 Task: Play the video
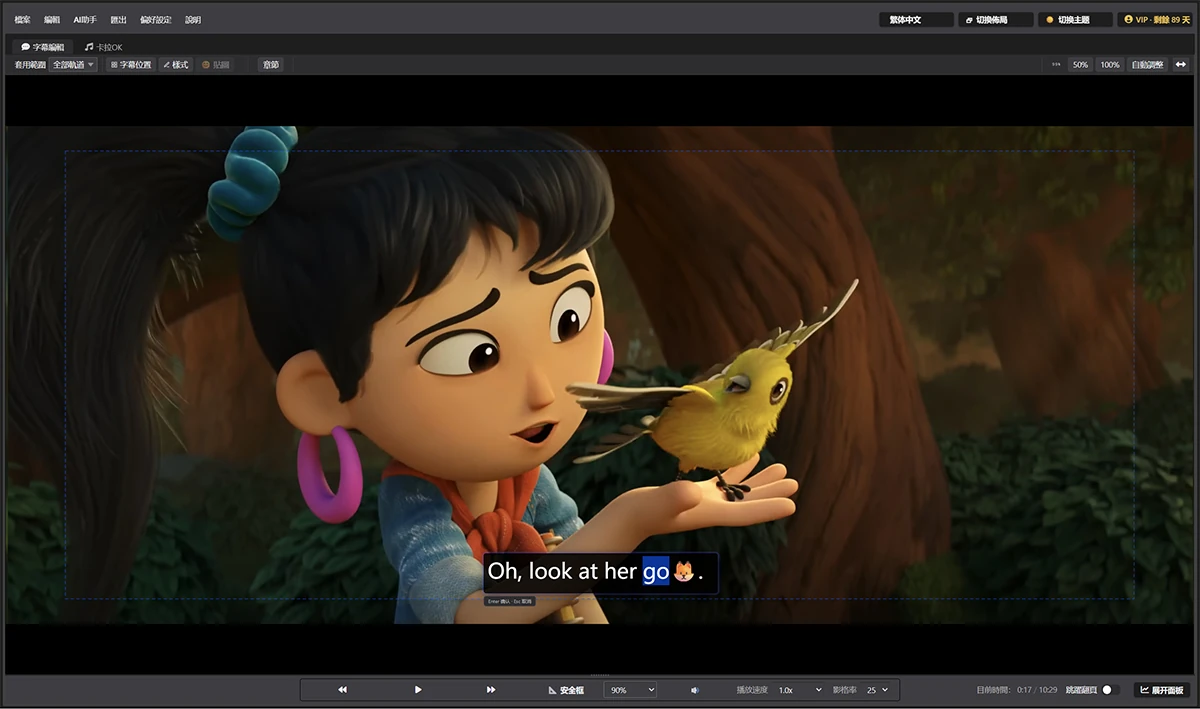(x=418, y=690)
